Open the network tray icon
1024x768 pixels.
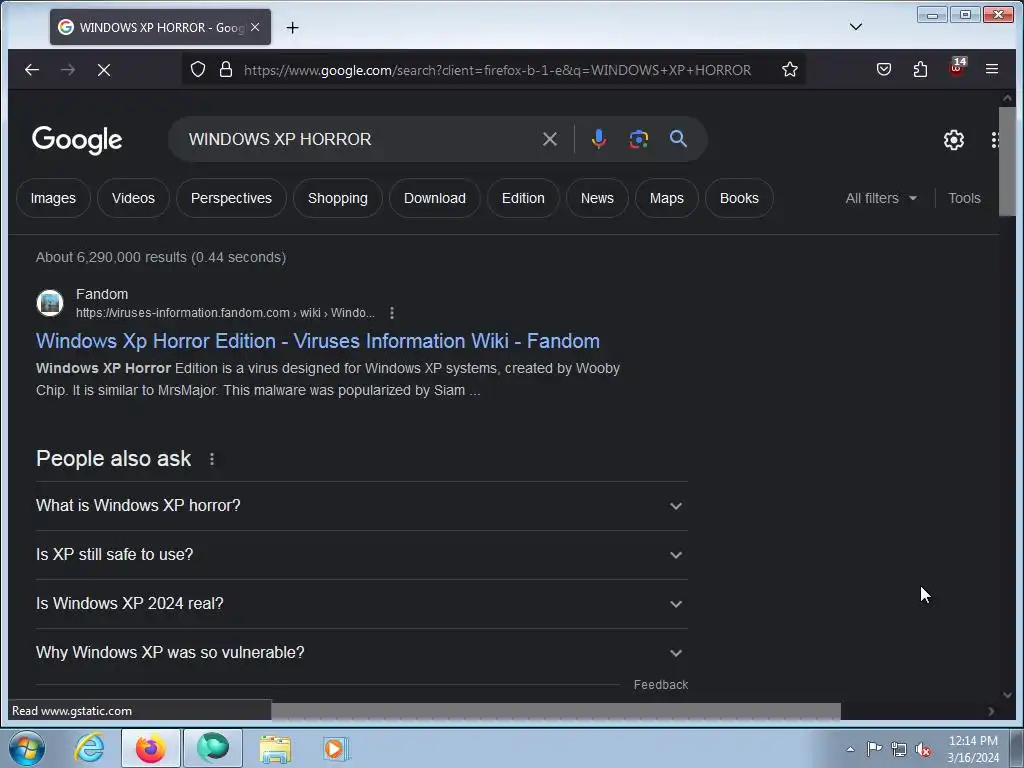click(x=899, y=749)
